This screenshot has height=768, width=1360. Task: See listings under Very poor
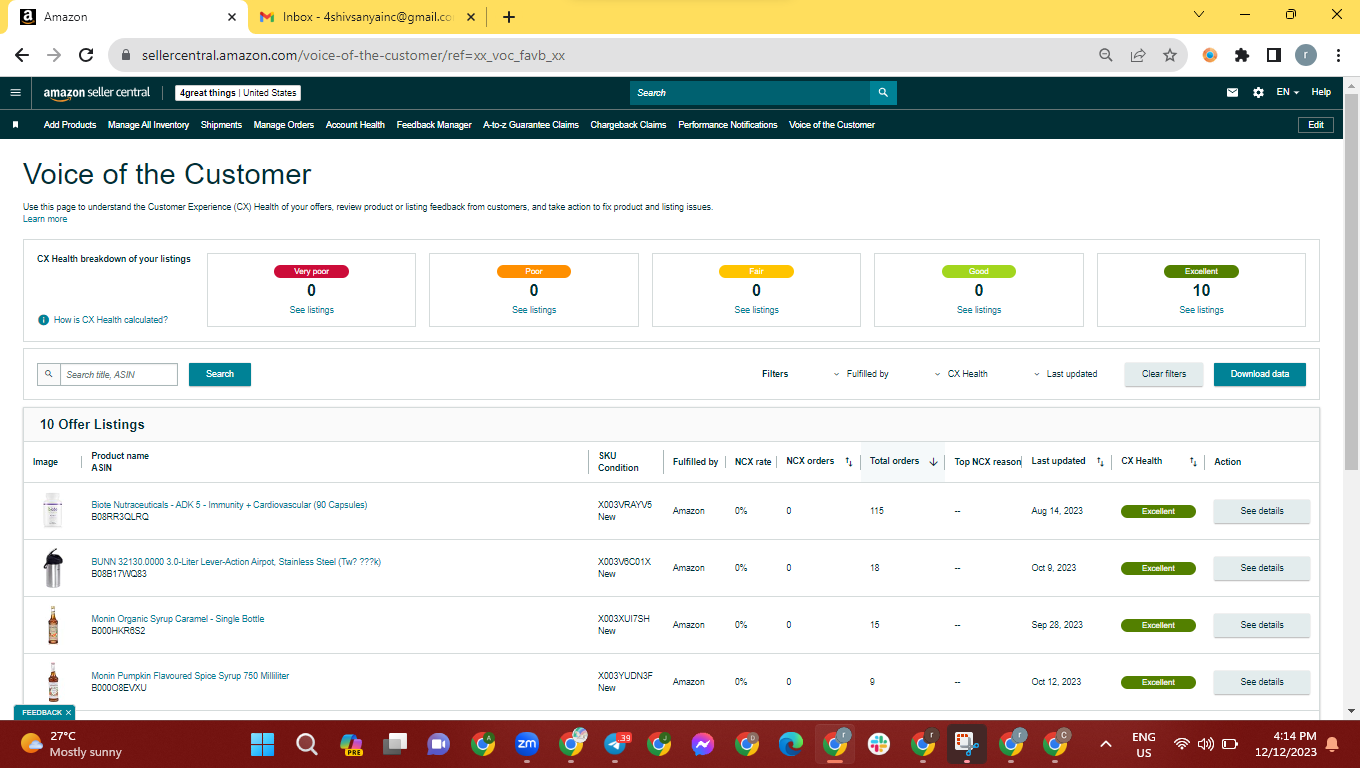coord(311,310)
